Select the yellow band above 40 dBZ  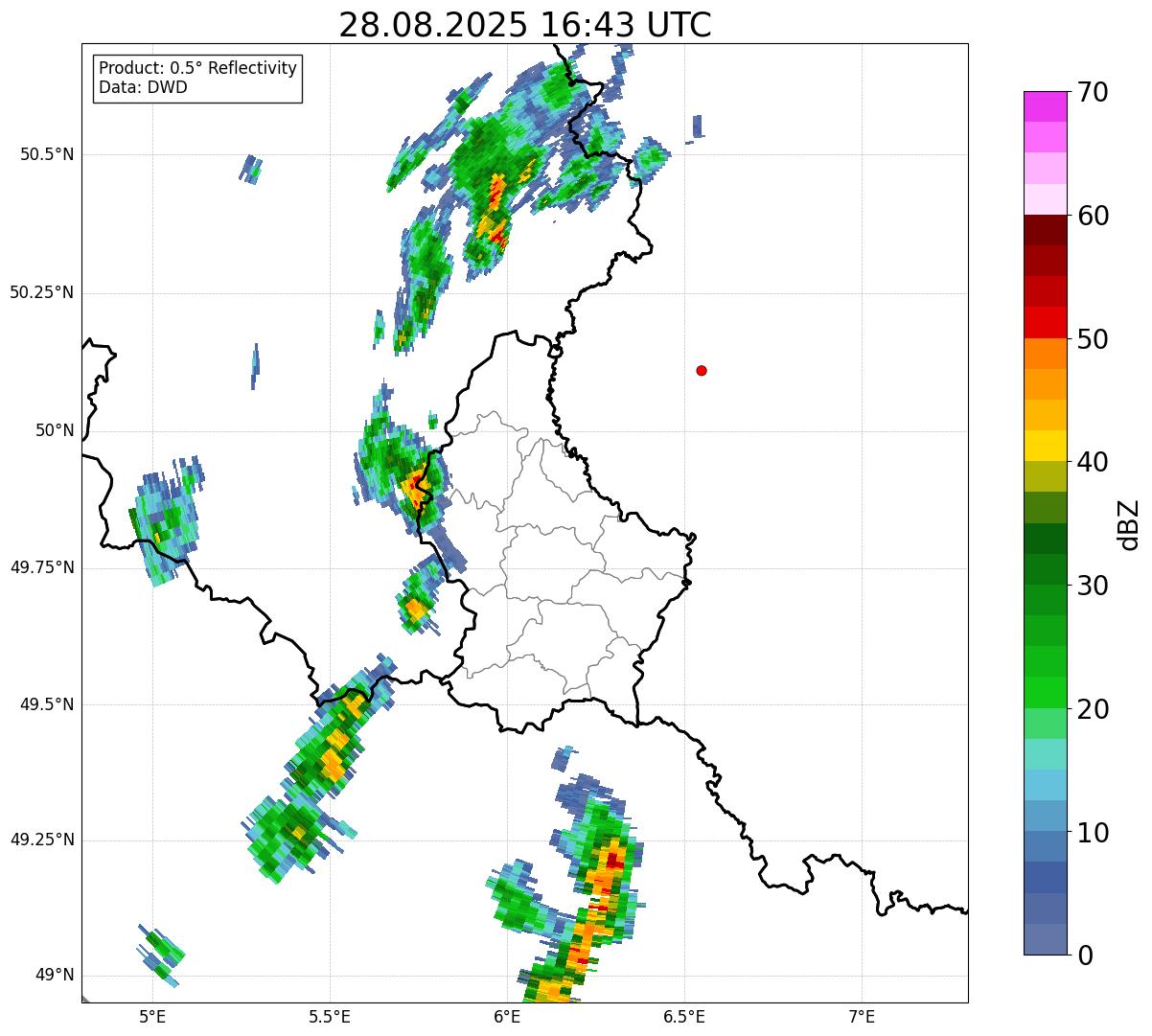coord(1045,446)
